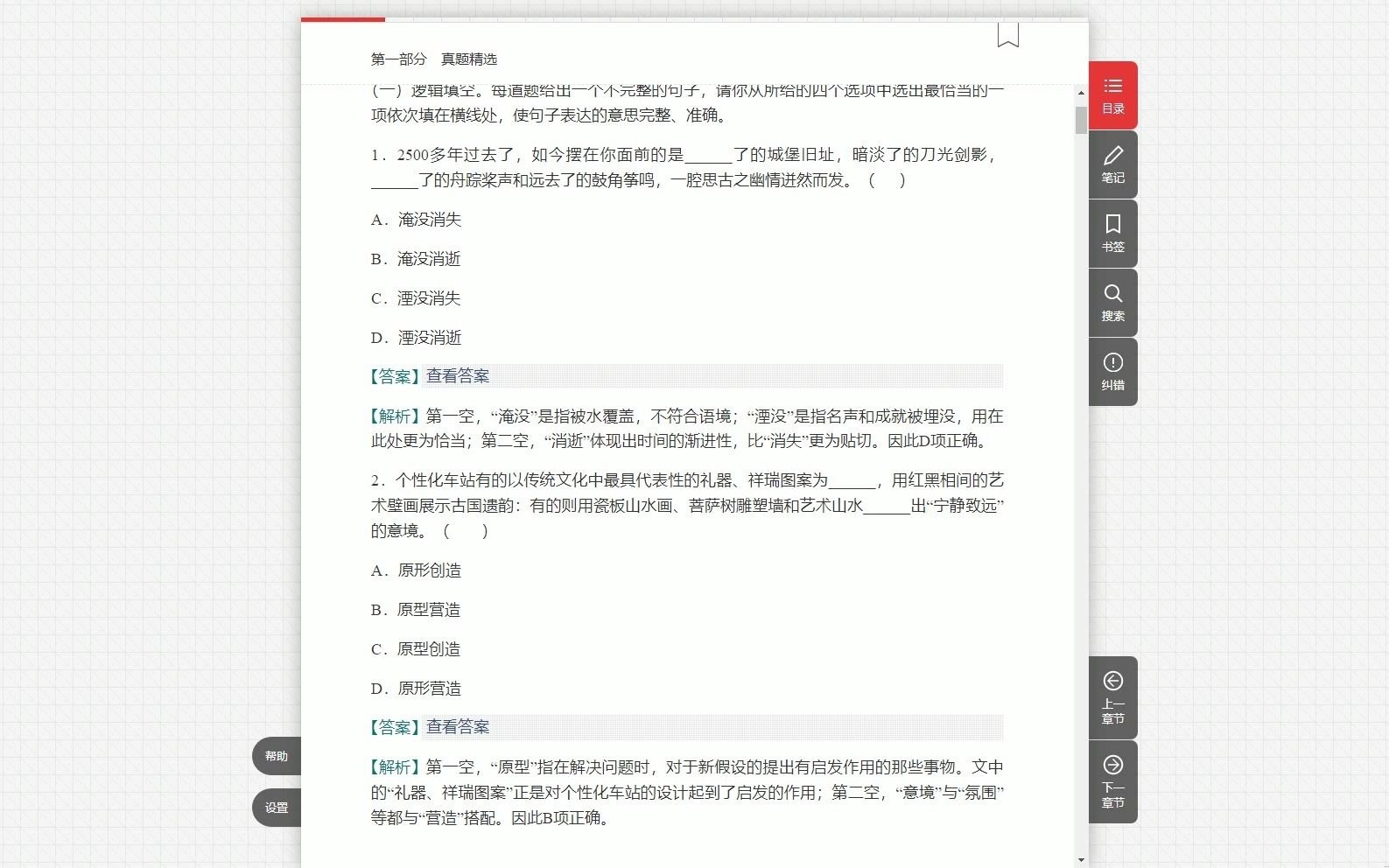This screenshot has width=1389, height=868.
Task: Report an error with 纠错
Action: pyautogui.click(x=1112, y=372)
